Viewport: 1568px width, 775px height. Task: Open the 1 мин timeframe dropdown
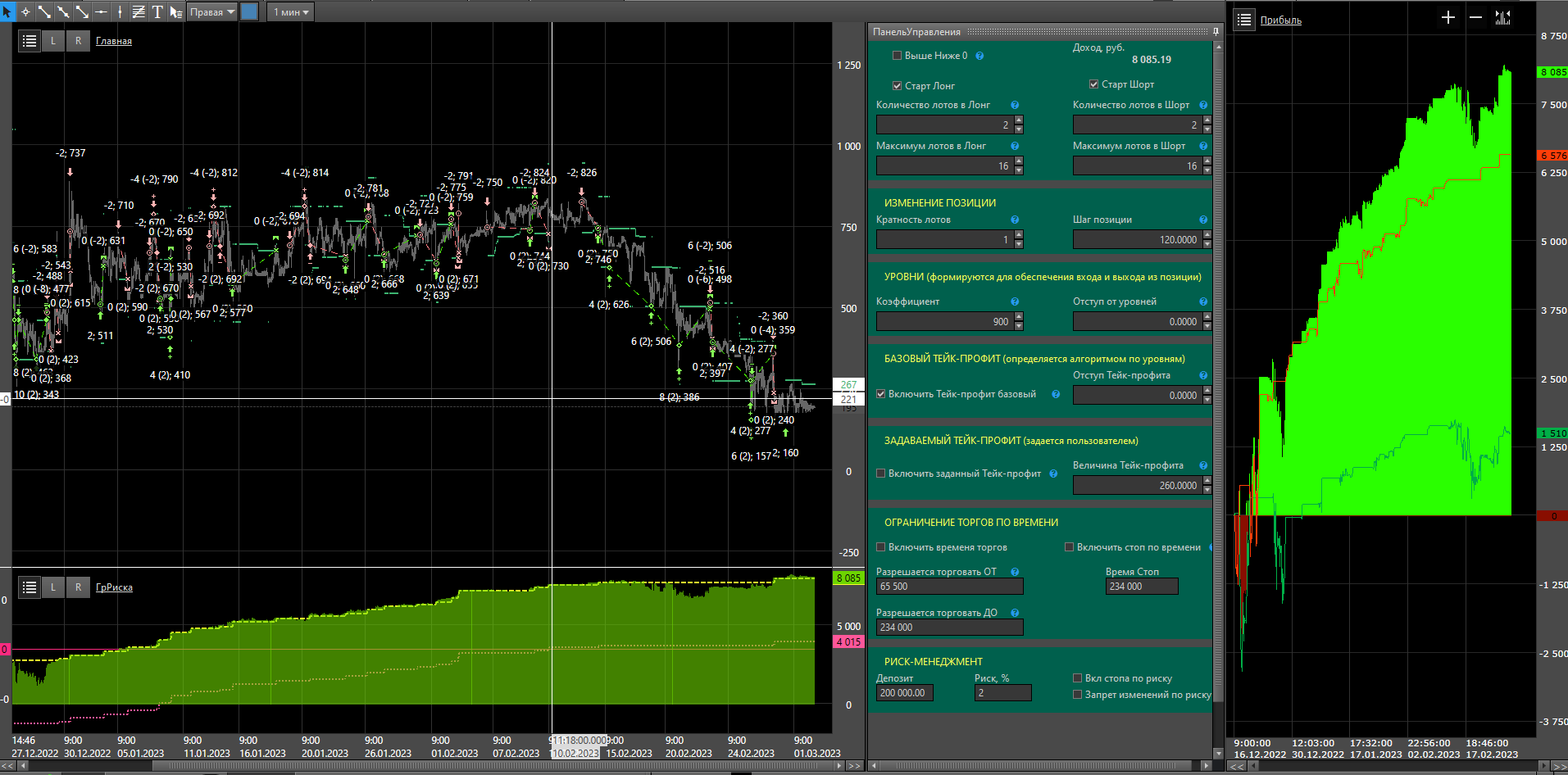(291, 11)
